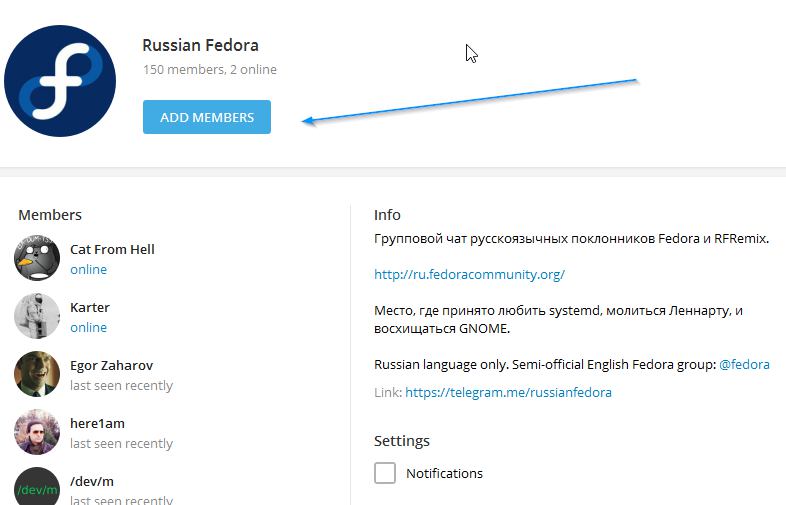Click the Members section heading
The image size is (786, 505).
coord(50,215)
